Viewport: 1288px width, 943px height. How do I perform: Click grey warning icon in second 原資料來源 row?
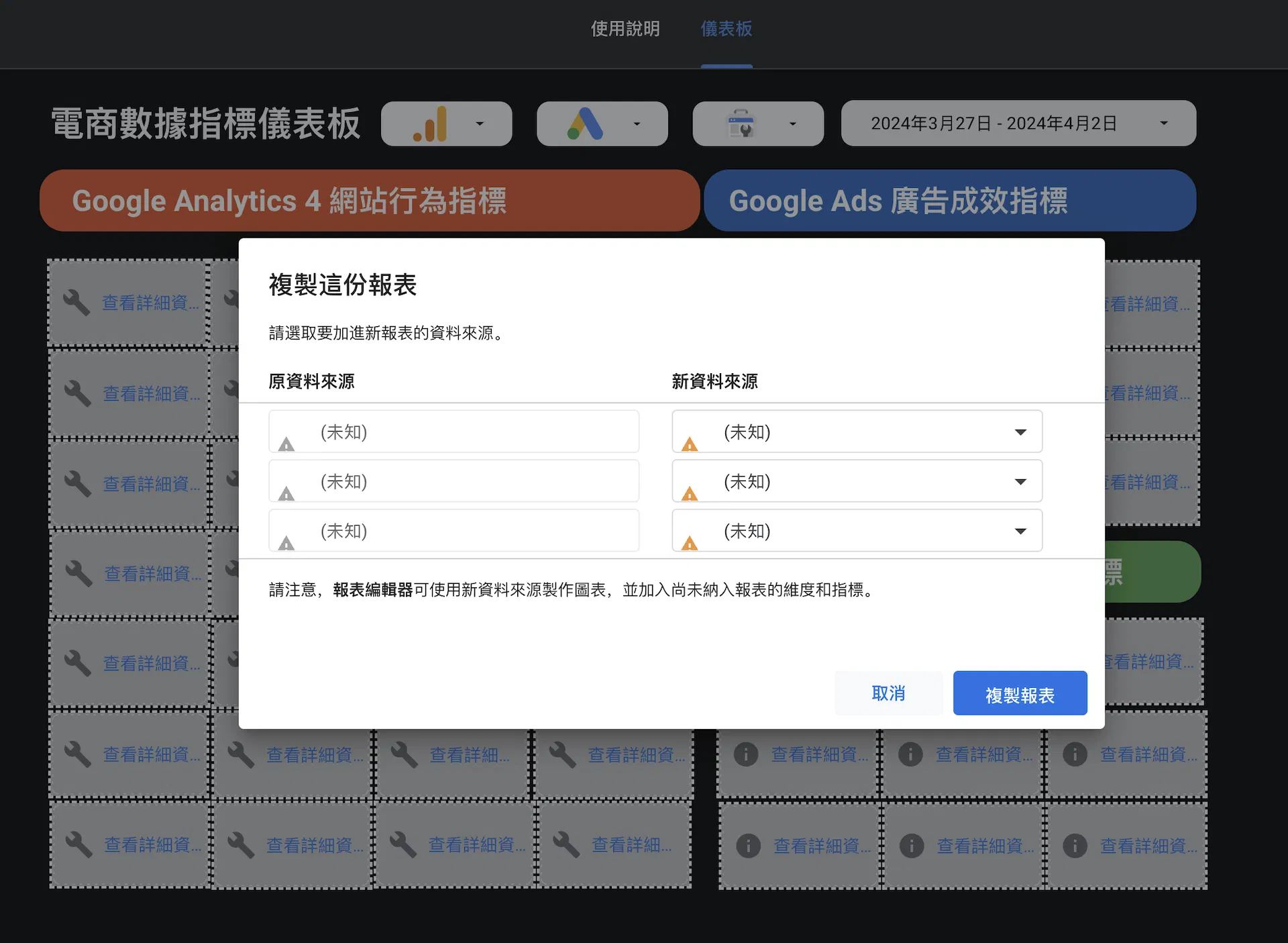(286, 494)
